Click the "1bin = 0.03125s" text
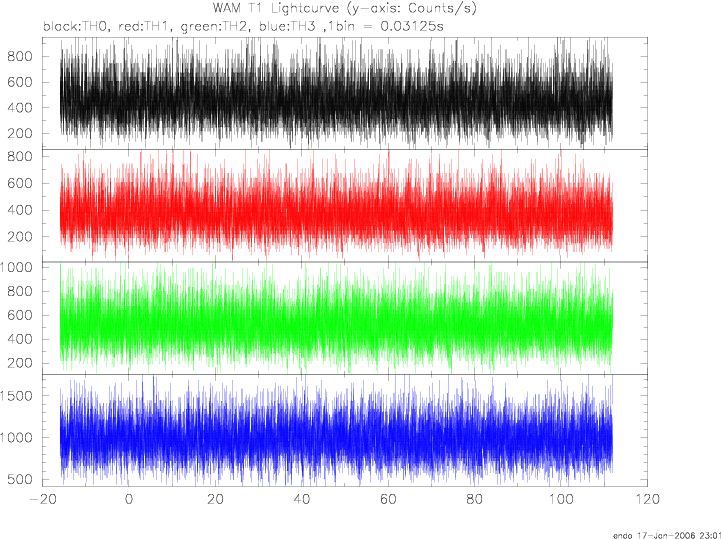721x539 pixels. [x=387, y=27]
